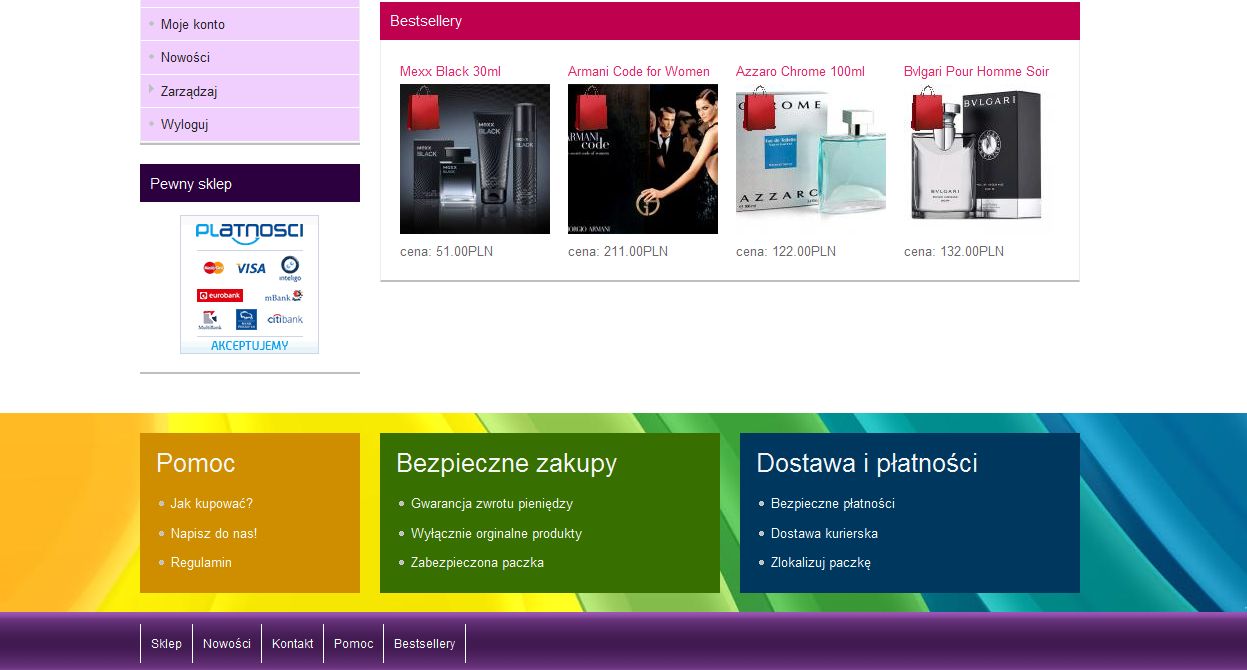The height and width of the screenshot is (670, 1247).
Task: Open Bezpieczne płatności link
Action: tap(833, 504)
